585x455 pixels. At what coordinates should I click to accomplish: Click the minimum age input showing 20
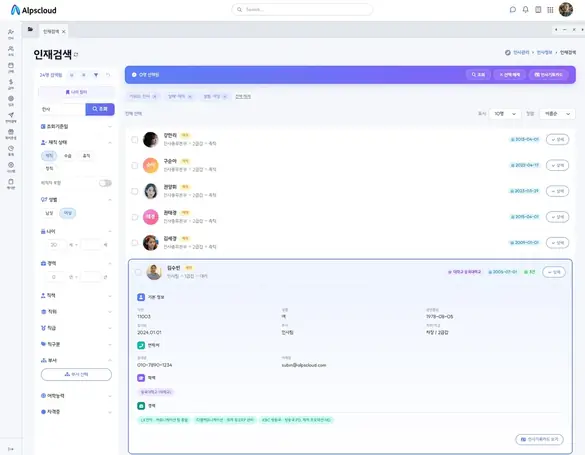(x=56, y=245)
